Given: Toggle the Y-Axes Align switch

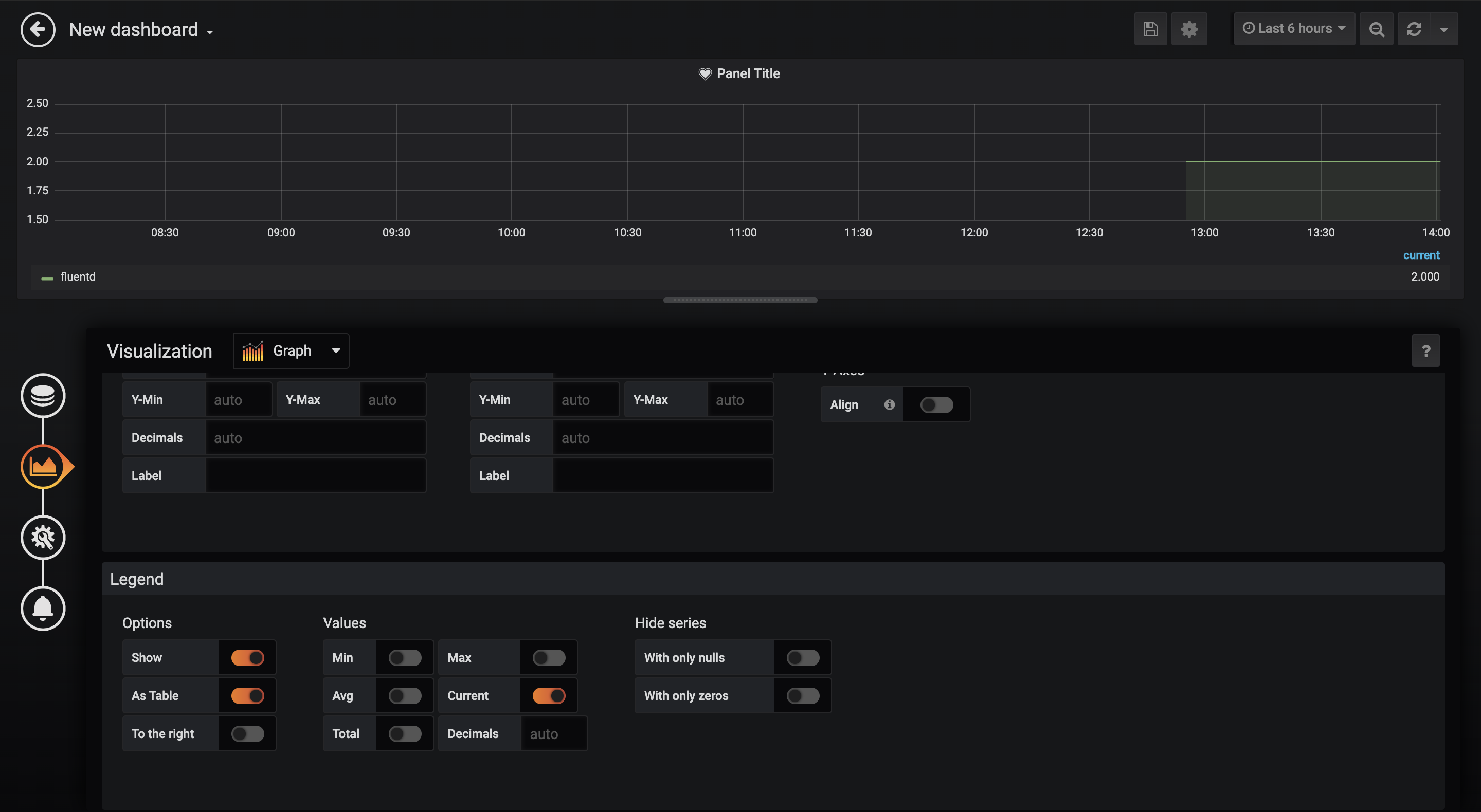Looking at the screenshot, I should (936, 404).
